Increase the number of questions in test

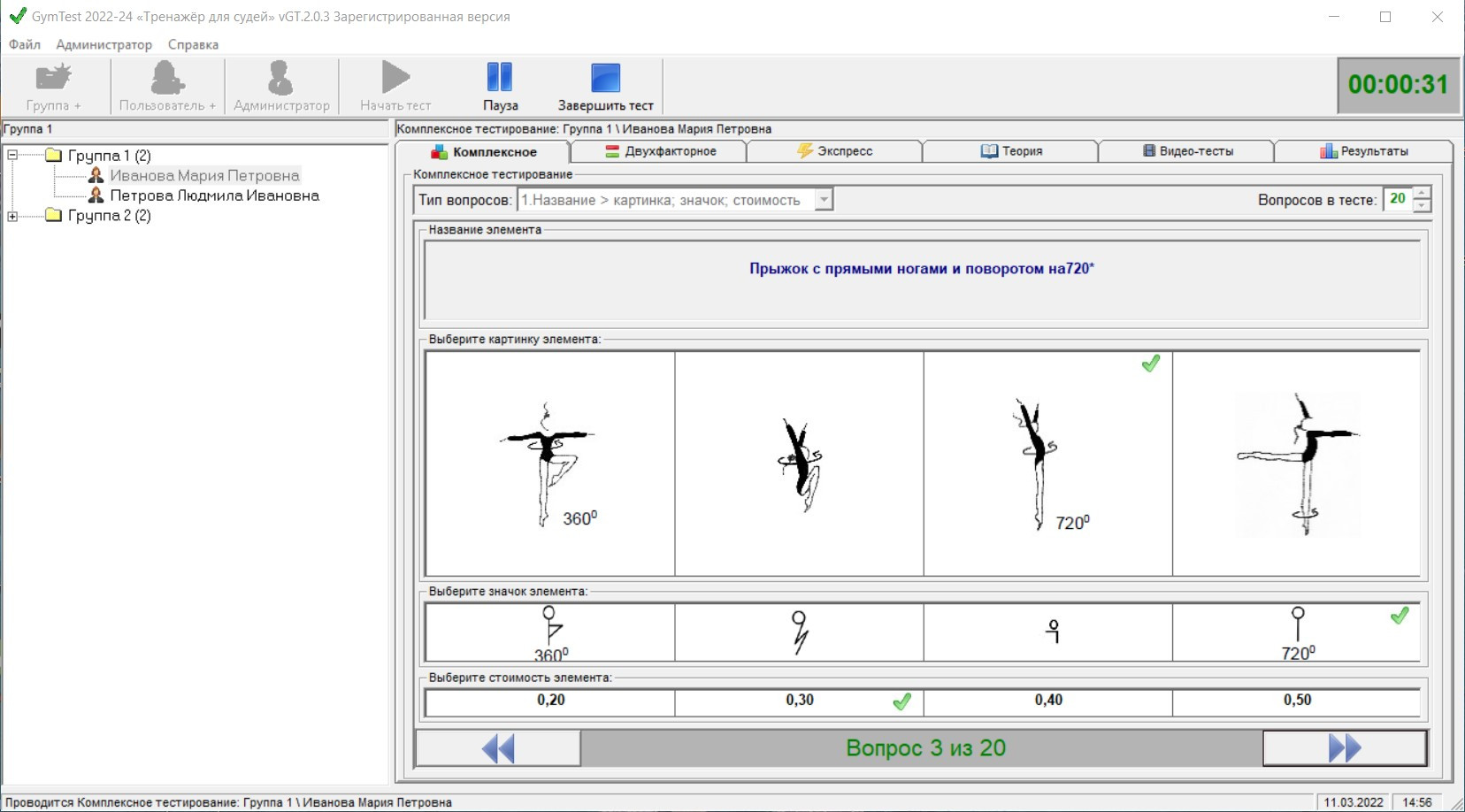[1422, 194]
